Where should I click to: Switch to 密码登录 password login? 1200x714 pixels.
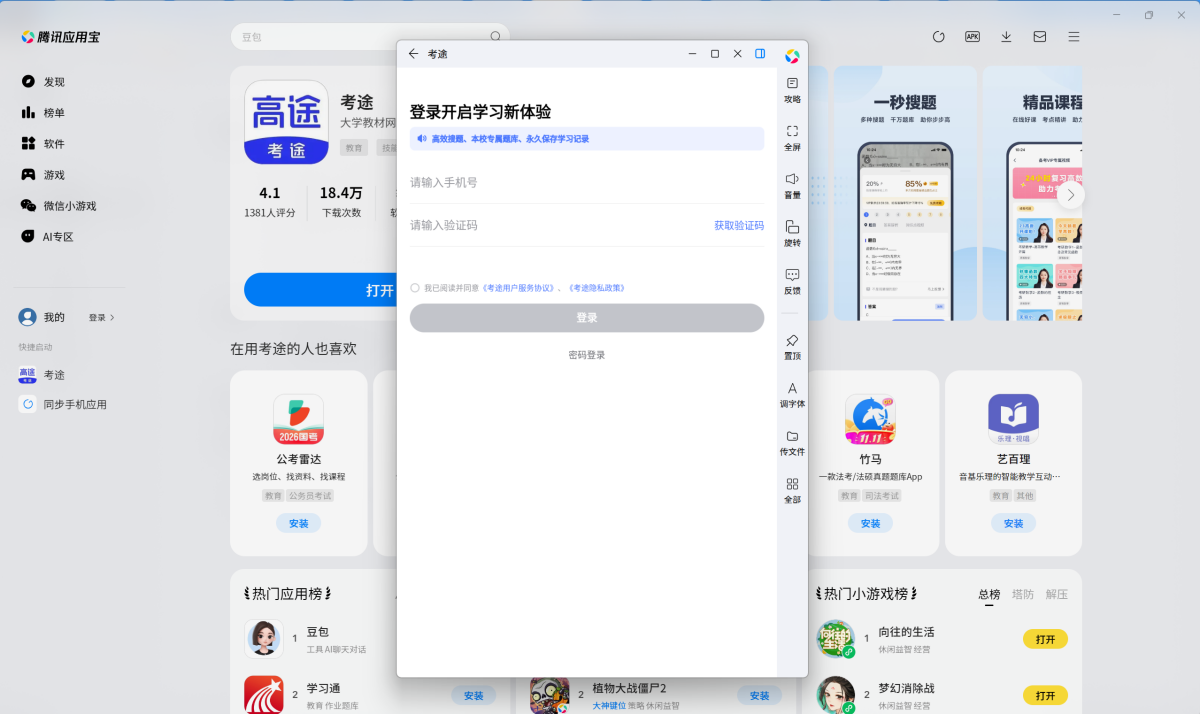click(x=586, y=354)
